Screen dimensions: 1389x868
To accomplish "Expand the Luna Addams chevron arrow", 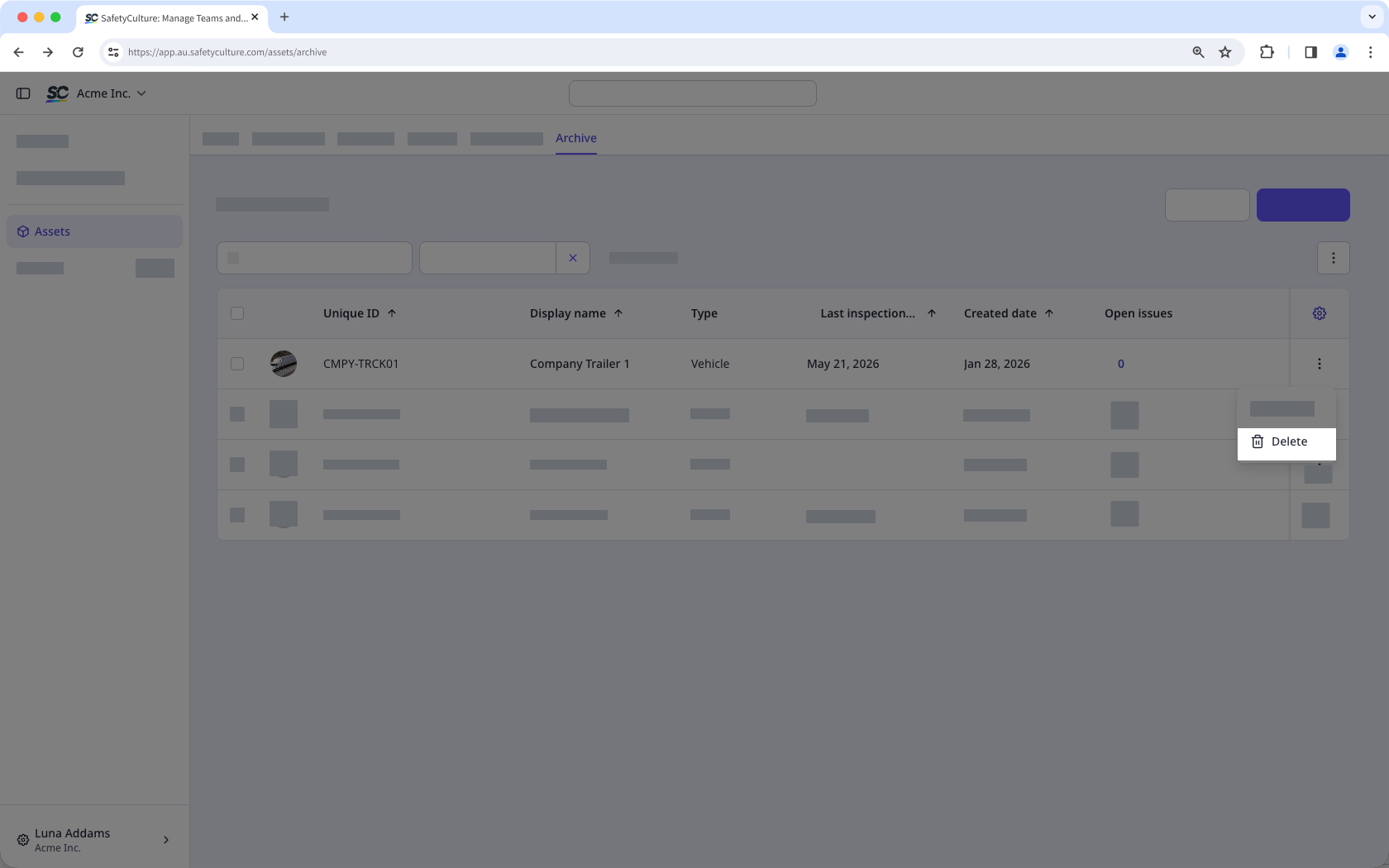I will 166,840.
